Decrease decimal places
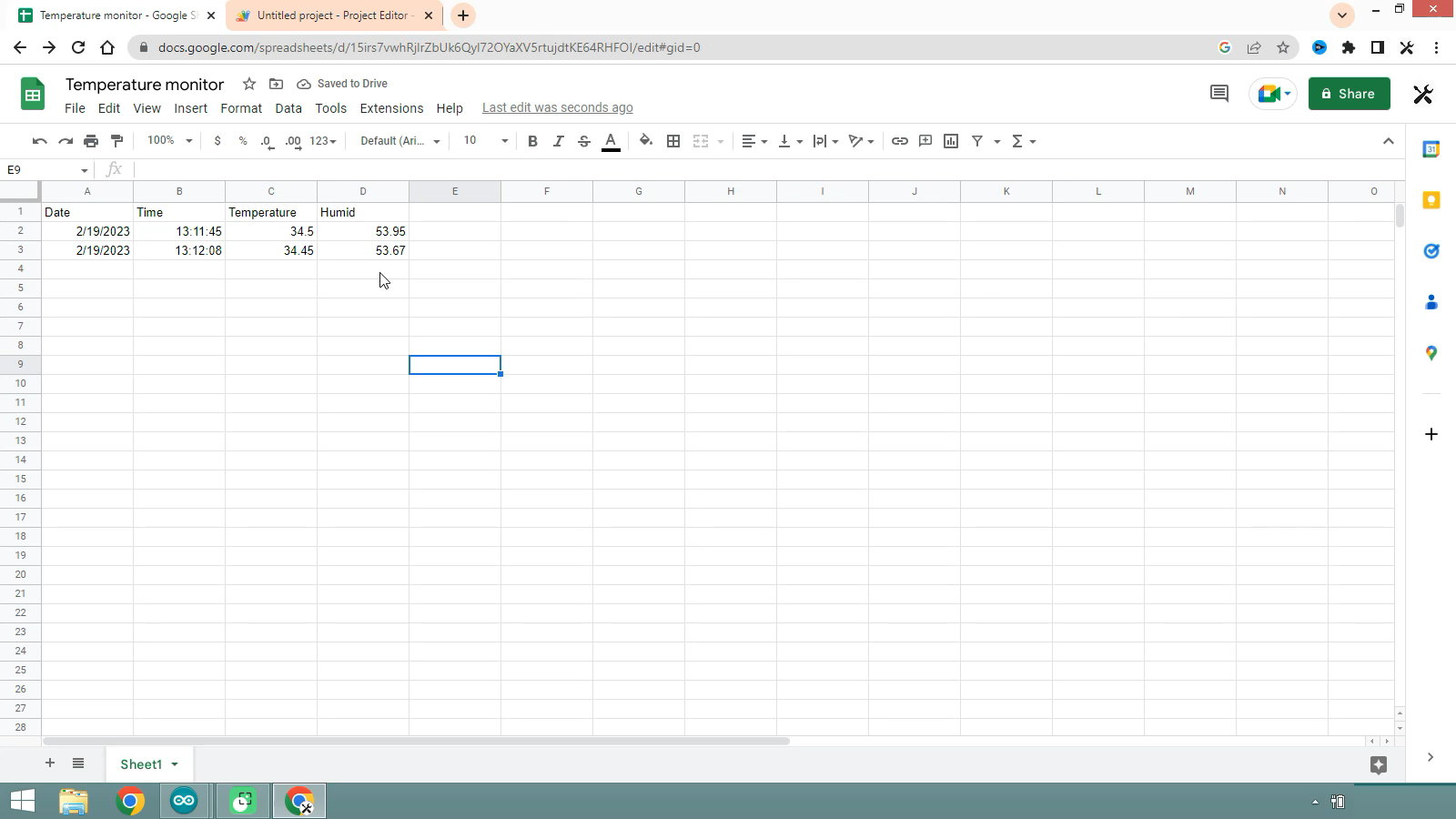Viewport: 1456px width, 819px height. 268,141
